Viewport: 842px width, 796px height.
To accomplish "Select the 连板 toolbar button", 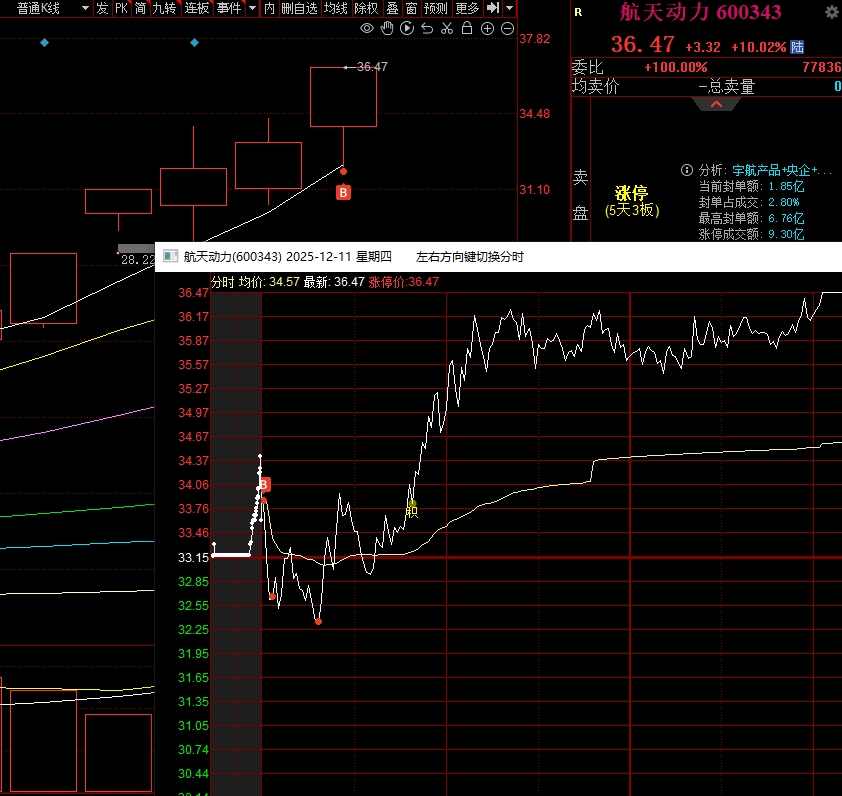I will 197,8.
